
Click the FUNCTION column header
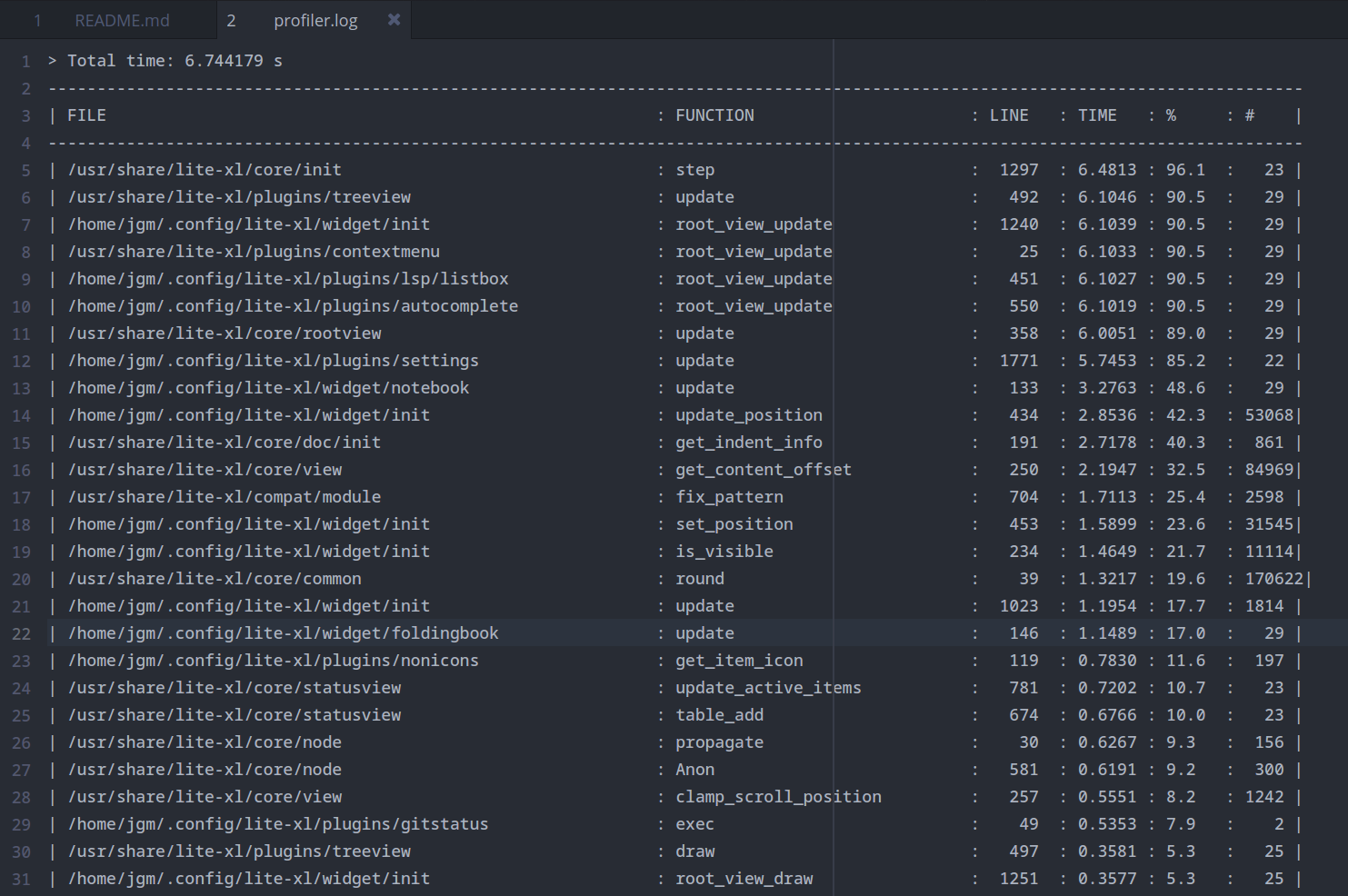[714, 115]
